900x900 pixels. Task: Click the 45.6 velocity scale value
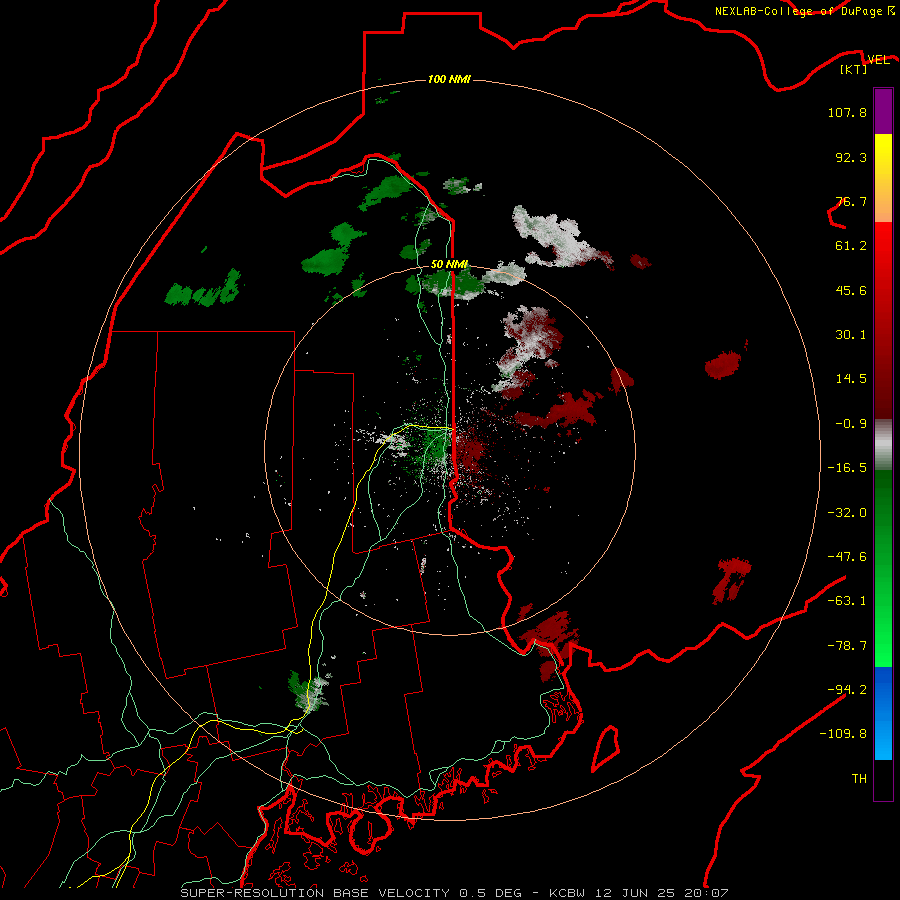click(x=851, y=290)
